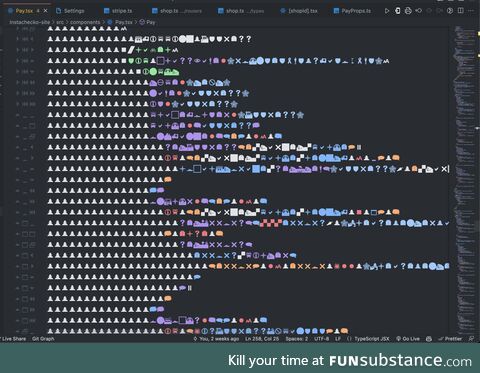Viewport: 480px width, 373px height.
Task: Click the toolbar icon left of Split Editor
Action: (450, 11)
